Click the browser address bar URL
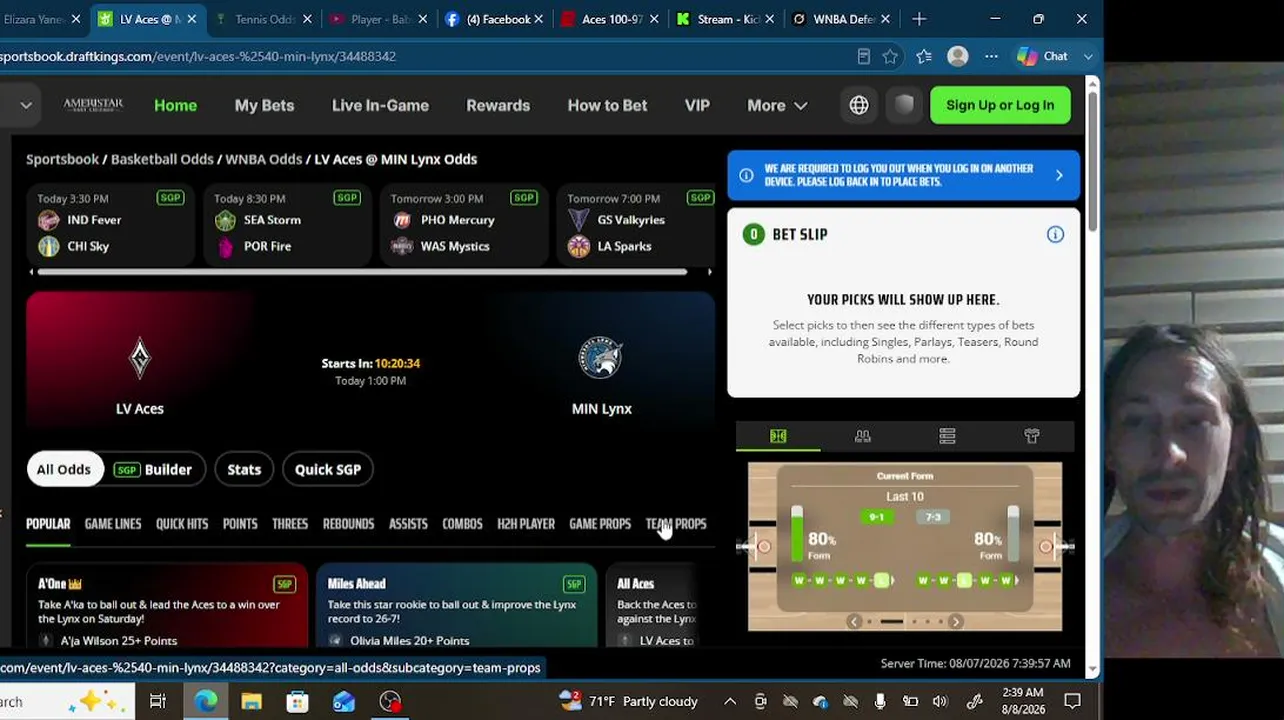The image size is (1284, 720). pos(198,56)
